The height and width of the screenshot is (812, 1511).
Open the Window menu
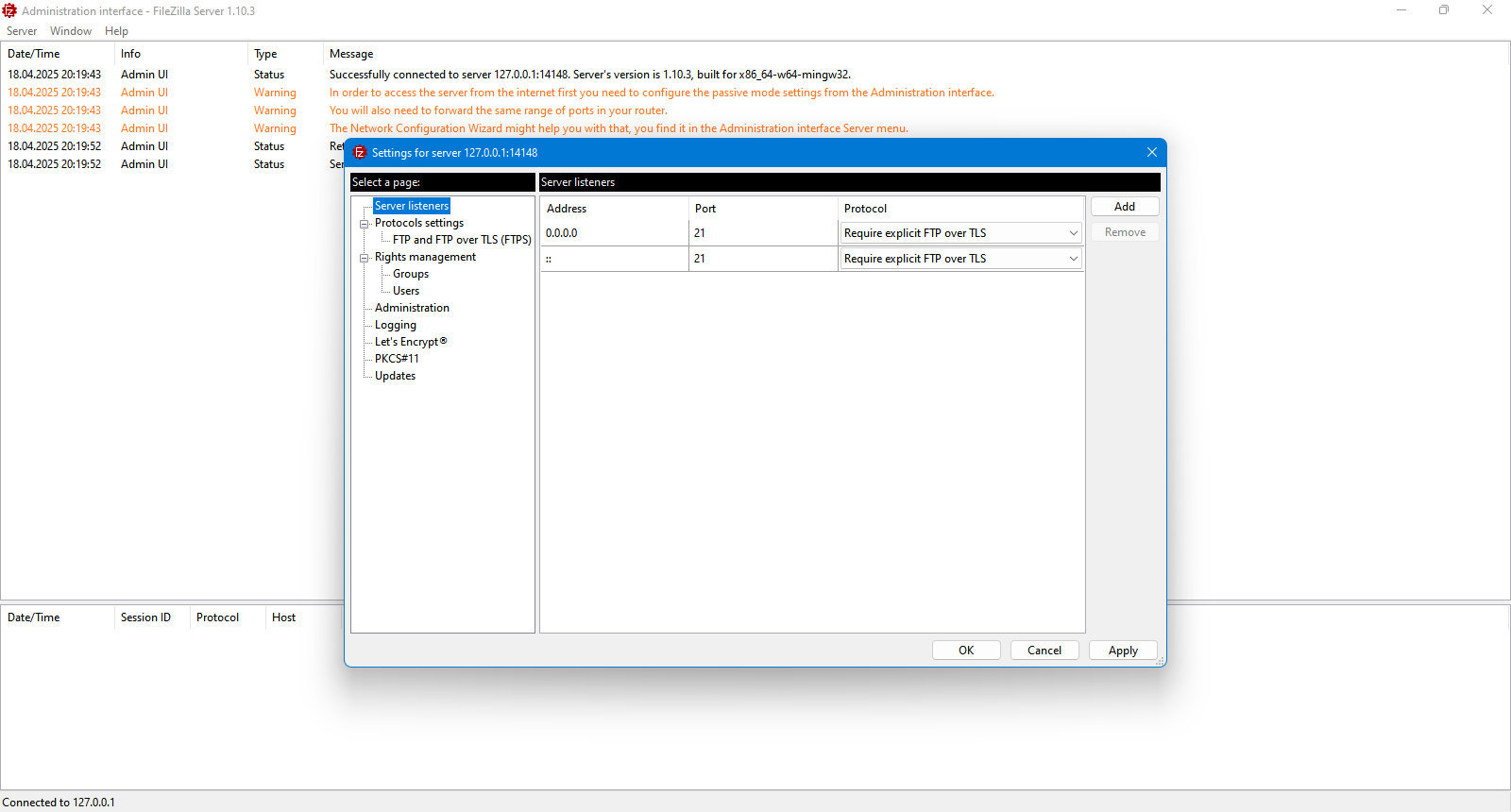[x=71, y=31]
